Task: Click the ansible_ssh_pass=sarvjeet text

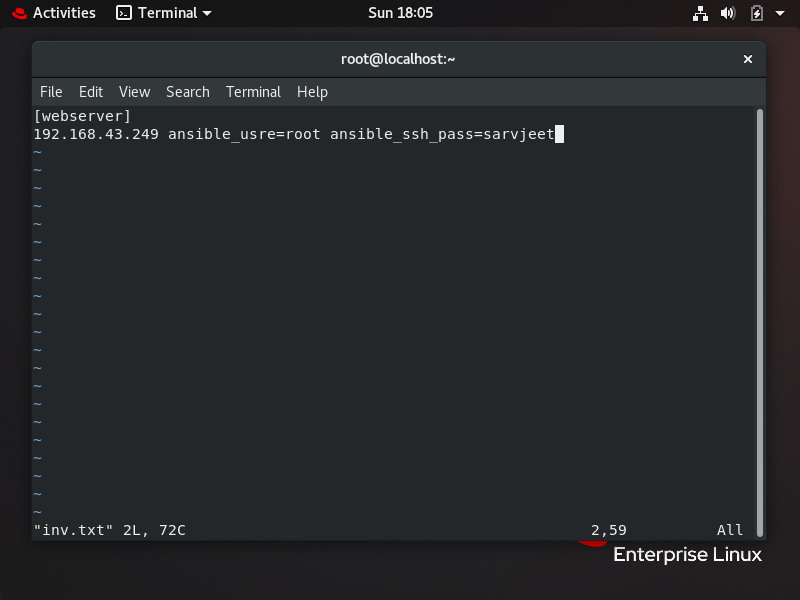Action: click(442, 134)
